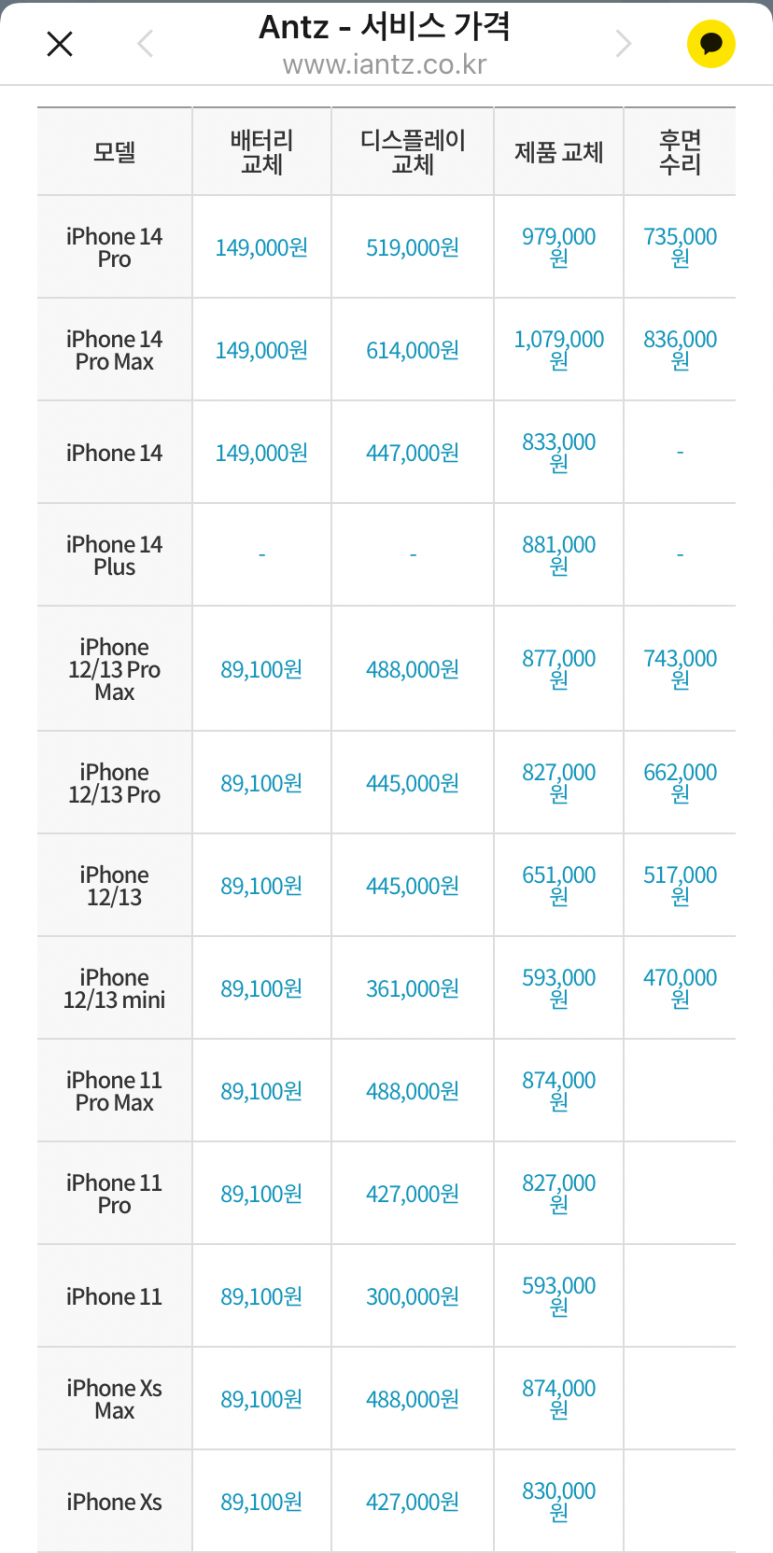Click iPhone Xs Max battery price 89,100원
The width and height of the screenshot is (773, 1553).
click(261, 1399)
